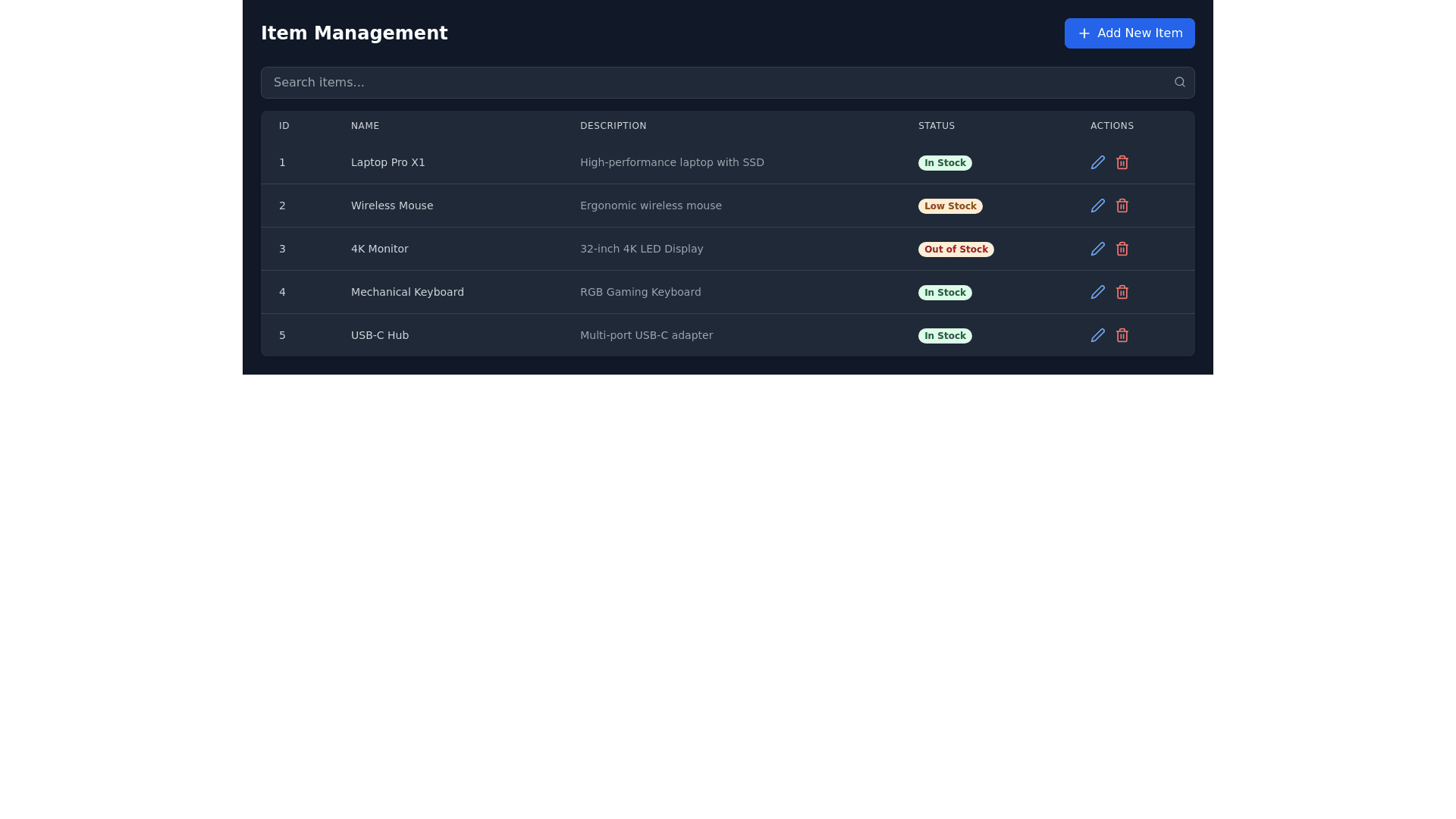Delete the Wireless Mouse row
The image size is (1456, 819).
[1122, 206]
